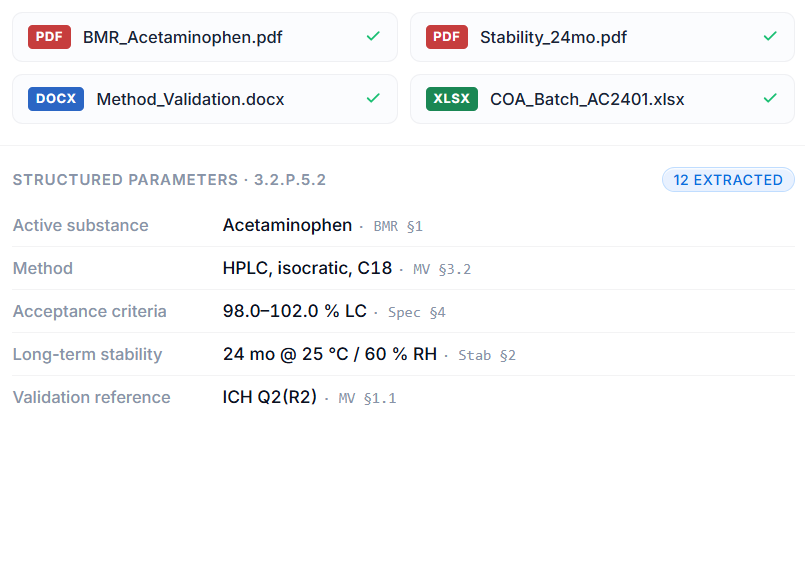Open the MV §1.1 source reference
This screenshot has height=565, width=805.
tap(368, 399)
